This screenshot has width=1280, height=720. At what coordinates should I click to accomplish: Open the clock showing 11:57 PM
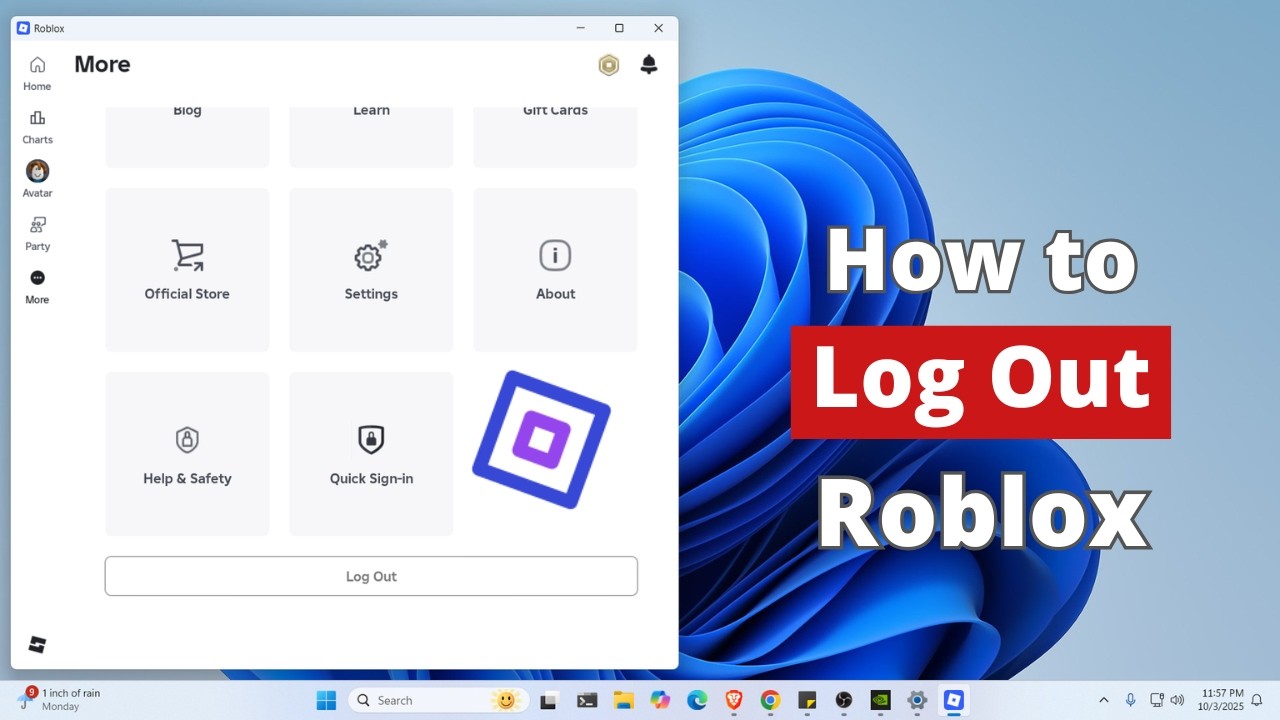pos(1221,700)
